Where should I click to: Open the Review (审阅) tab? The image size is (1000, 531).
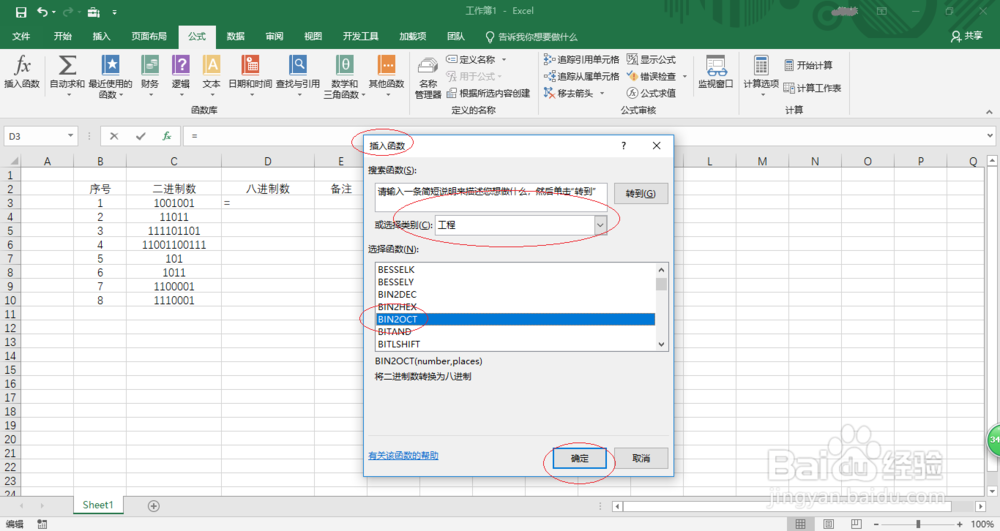(274, 36)
